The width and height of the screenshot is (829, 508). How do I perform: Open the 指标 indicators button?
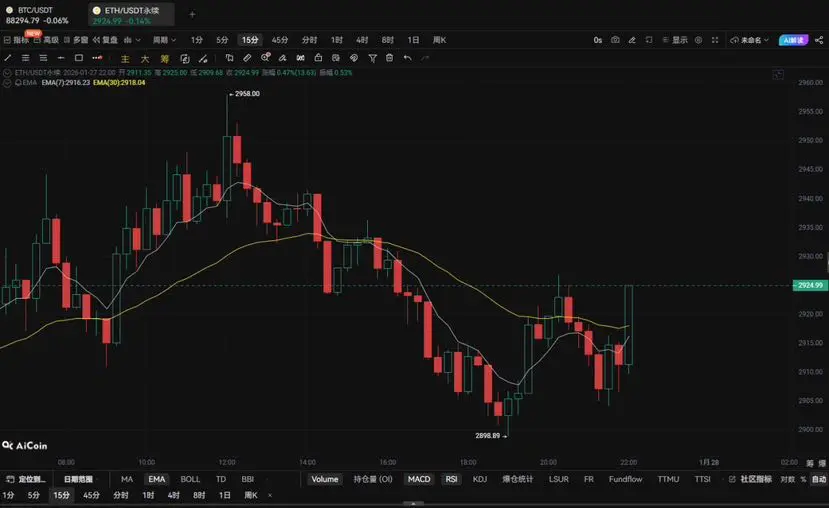pyautogui.click(x=16, y=40)
